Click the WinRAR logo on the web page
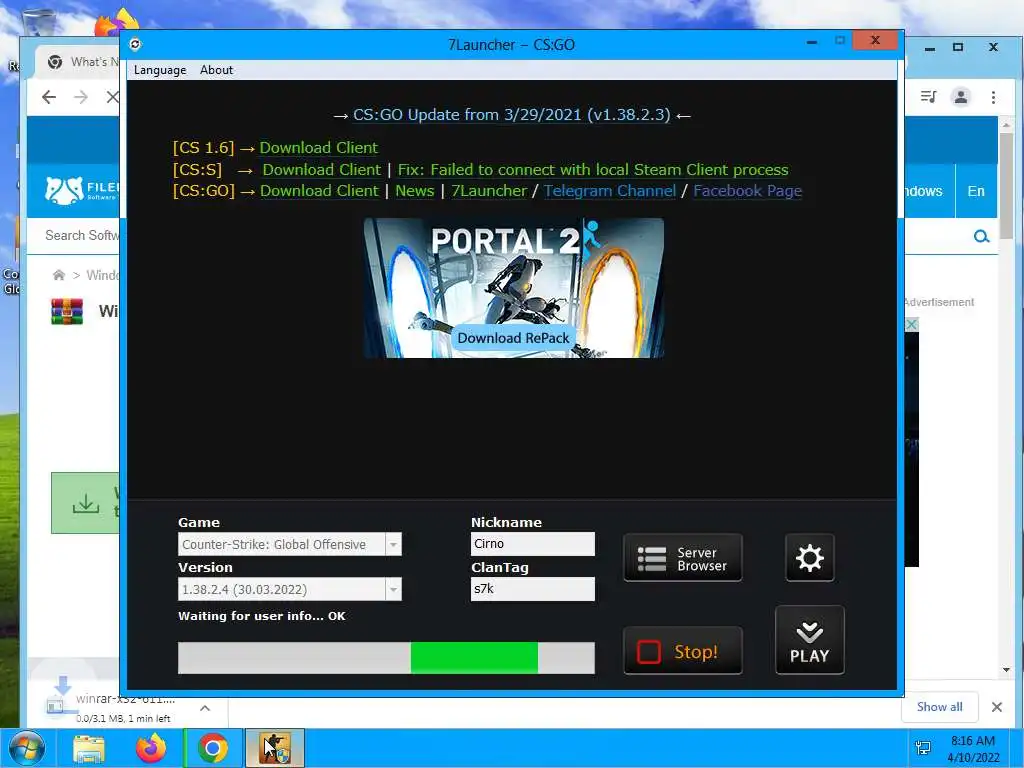 pyautogui.click(x=67, y=312)
